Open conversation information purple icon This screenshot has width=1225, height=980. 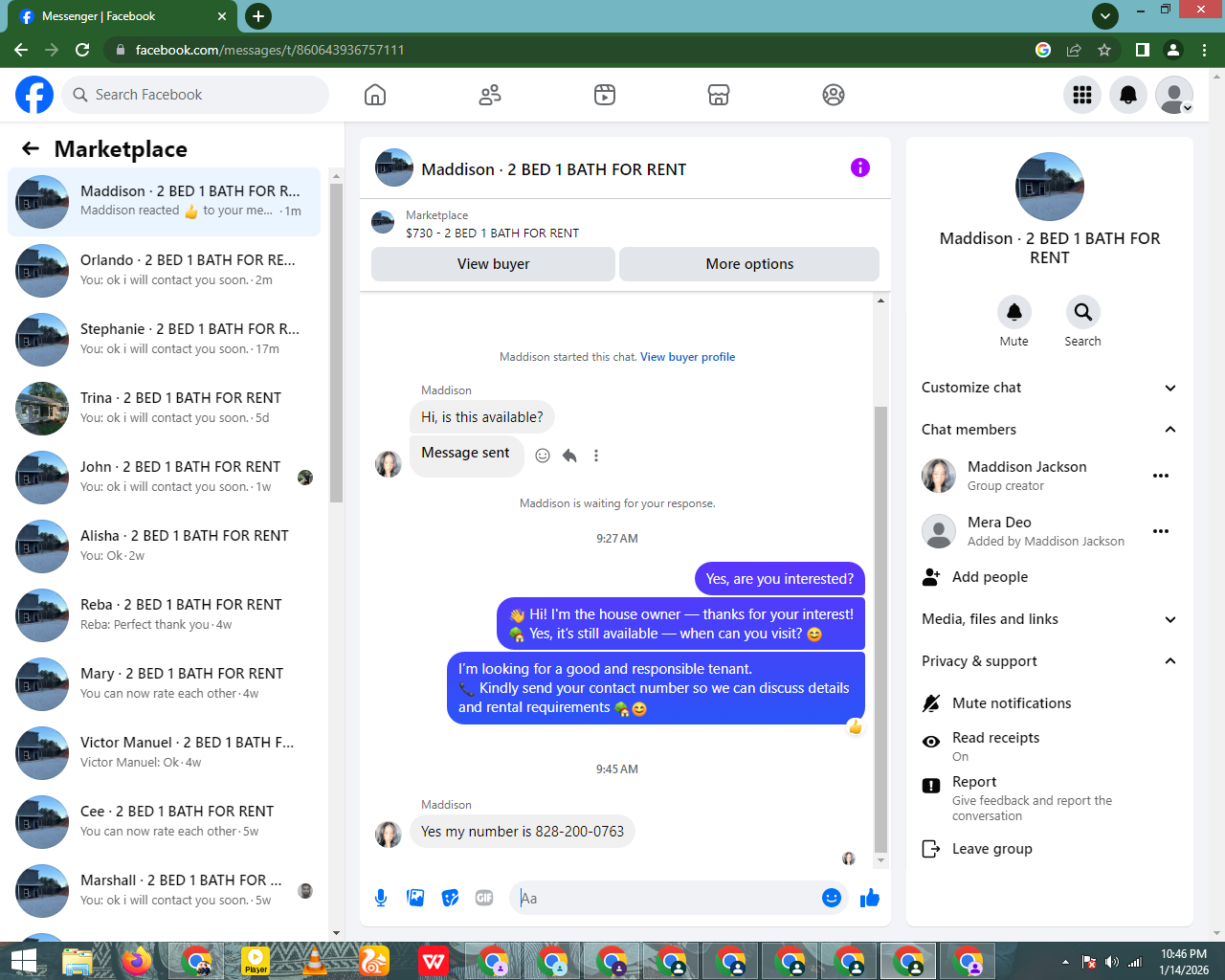coord(860,167)
